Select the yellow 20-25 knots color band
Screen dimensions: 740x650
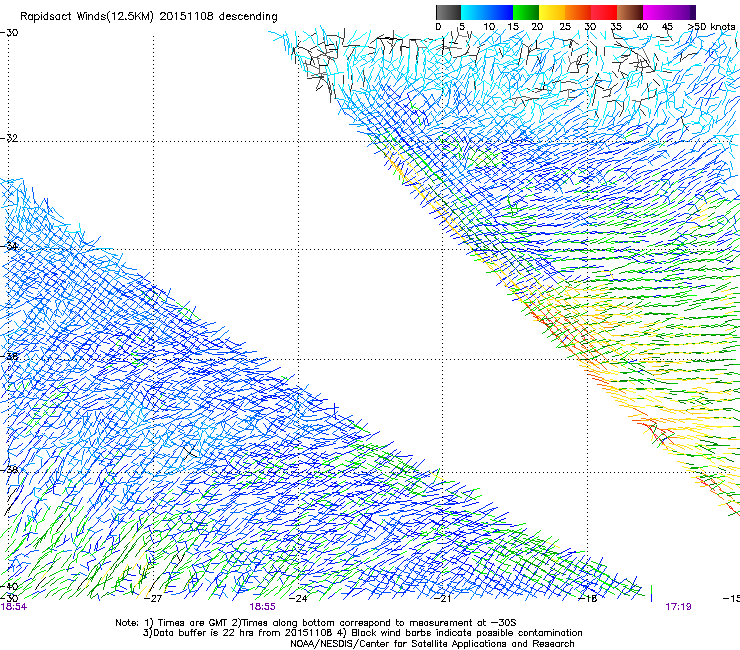552,12
